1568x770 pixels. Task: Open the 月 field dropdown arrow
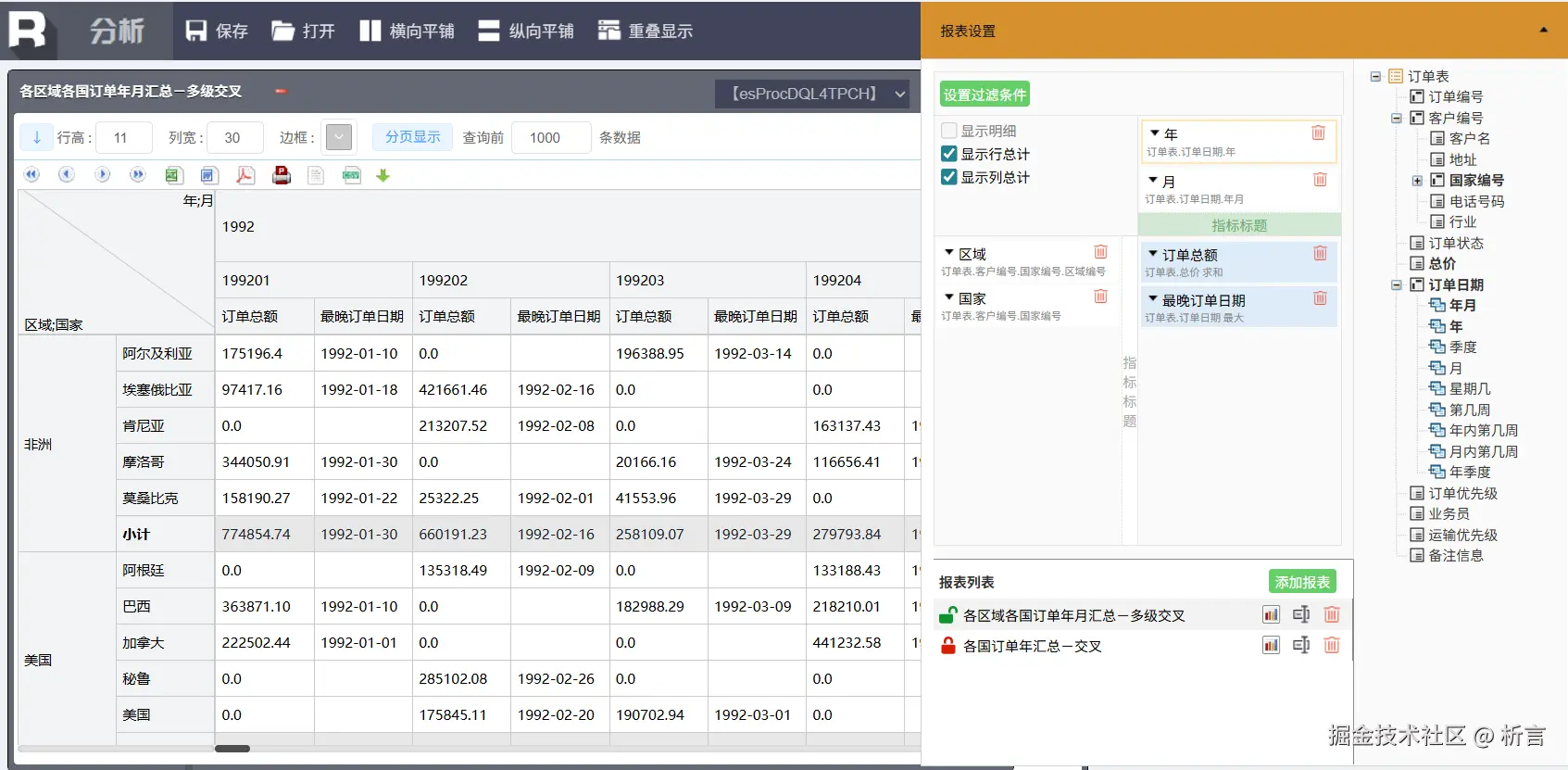(1153, 180)
